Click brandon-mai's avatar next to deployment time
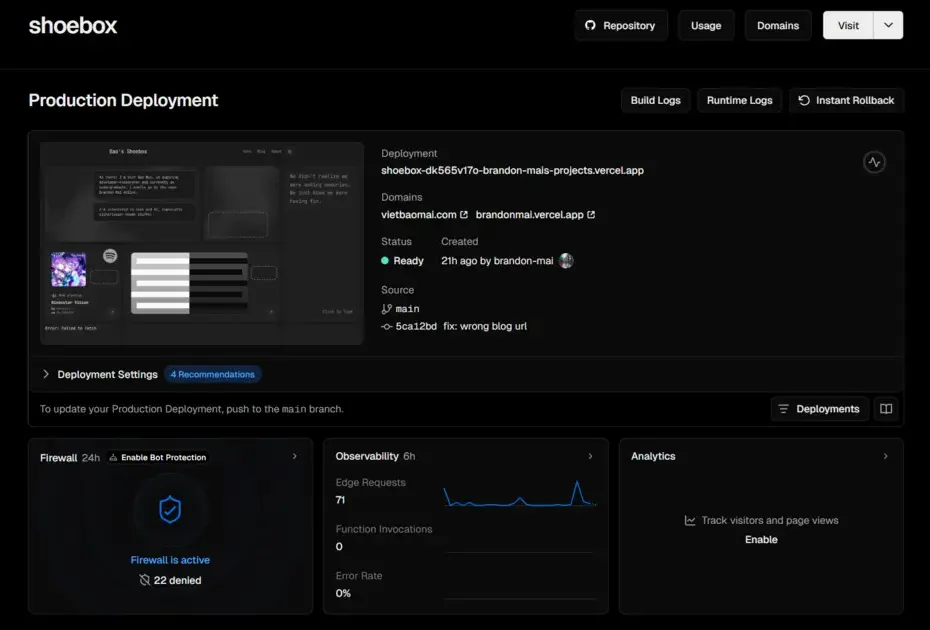Screen dimensions: 930x630 click(564, 260)
